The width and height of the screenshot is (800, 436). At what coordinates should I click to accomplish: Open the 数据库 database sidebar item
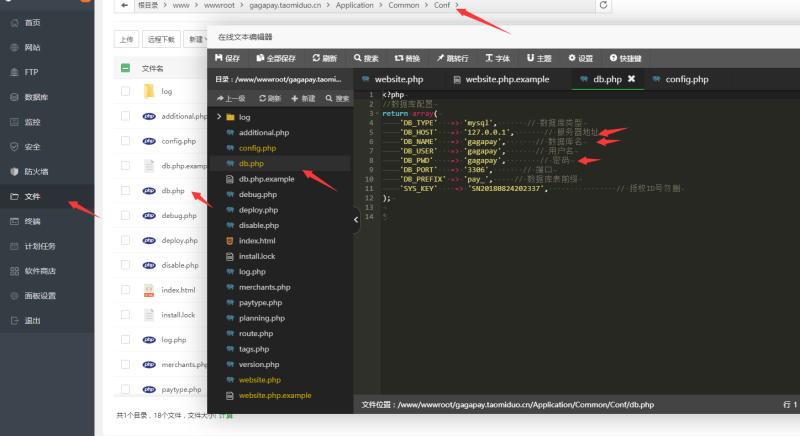[x=36, y=97]
